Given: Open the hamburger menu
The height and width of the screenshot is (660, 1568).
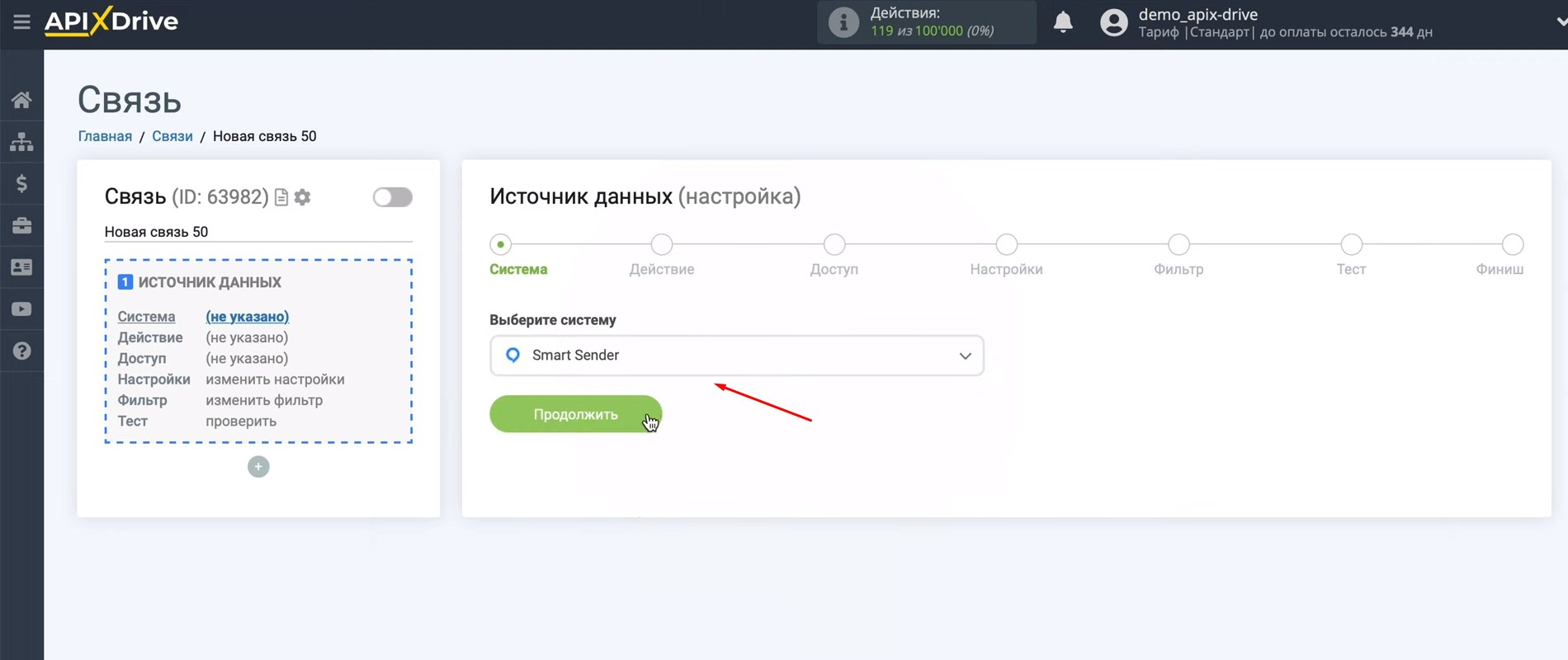Looking at the screenshot, I should click(21, 21).
